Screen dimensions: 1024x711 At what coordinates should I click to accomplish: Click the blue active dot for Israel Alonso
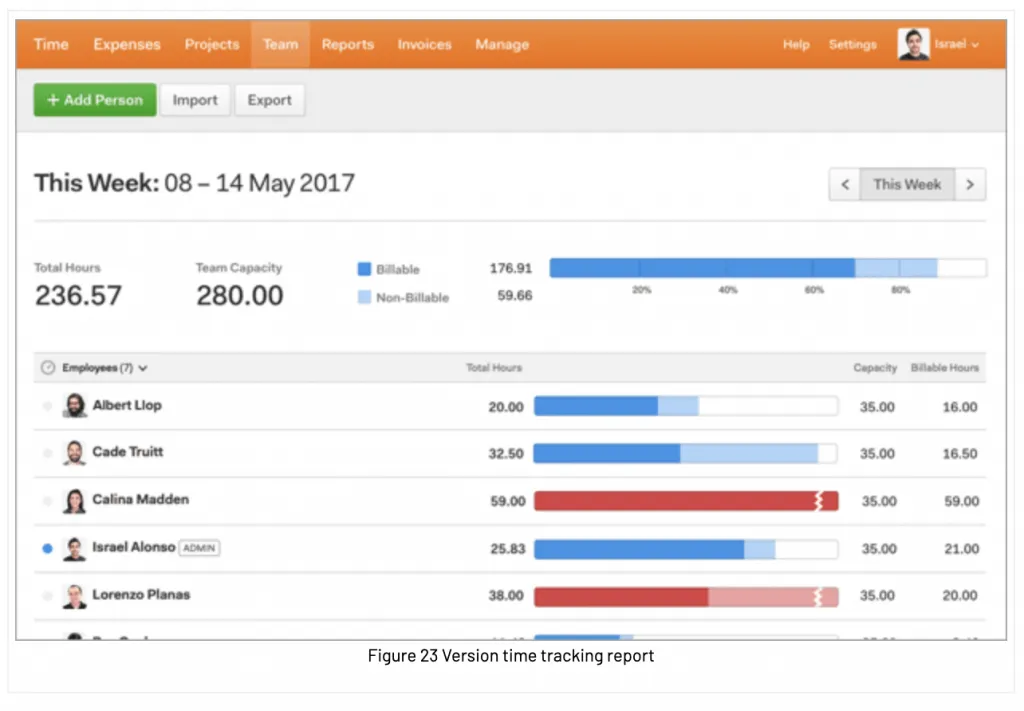coord(47,548)
